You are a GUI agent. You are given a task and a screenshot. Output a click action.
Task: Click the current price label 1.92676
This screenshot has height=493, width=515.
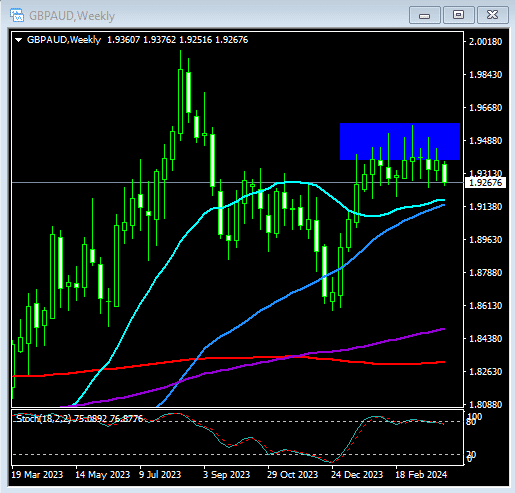click(485, 183)
